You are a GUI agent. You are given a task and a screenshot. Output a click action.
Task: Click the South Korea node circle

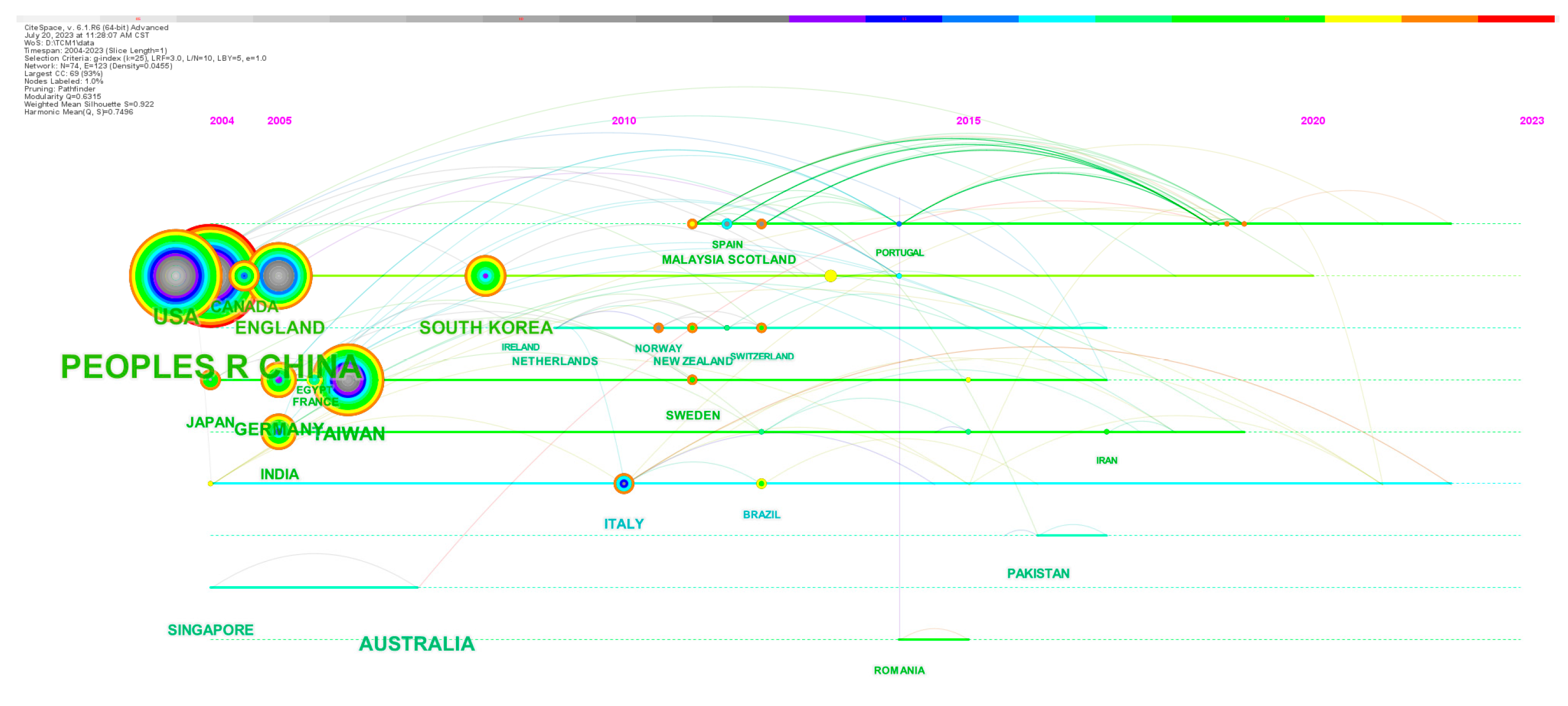(485, 276)
